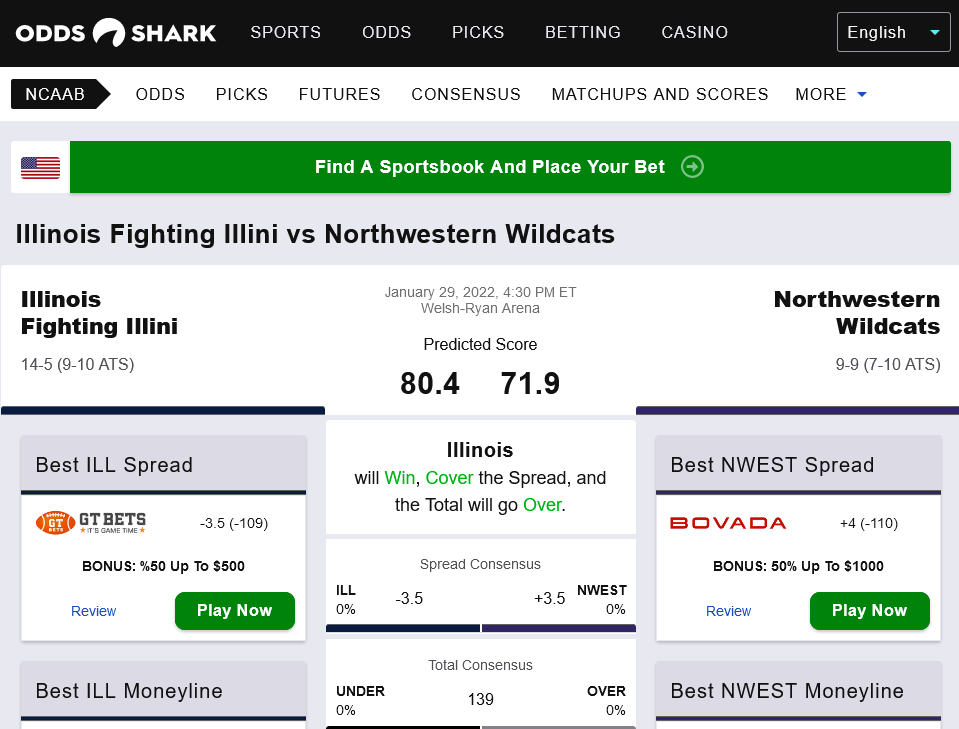
Task: Open the SPORTS menu
Action: 286,32
